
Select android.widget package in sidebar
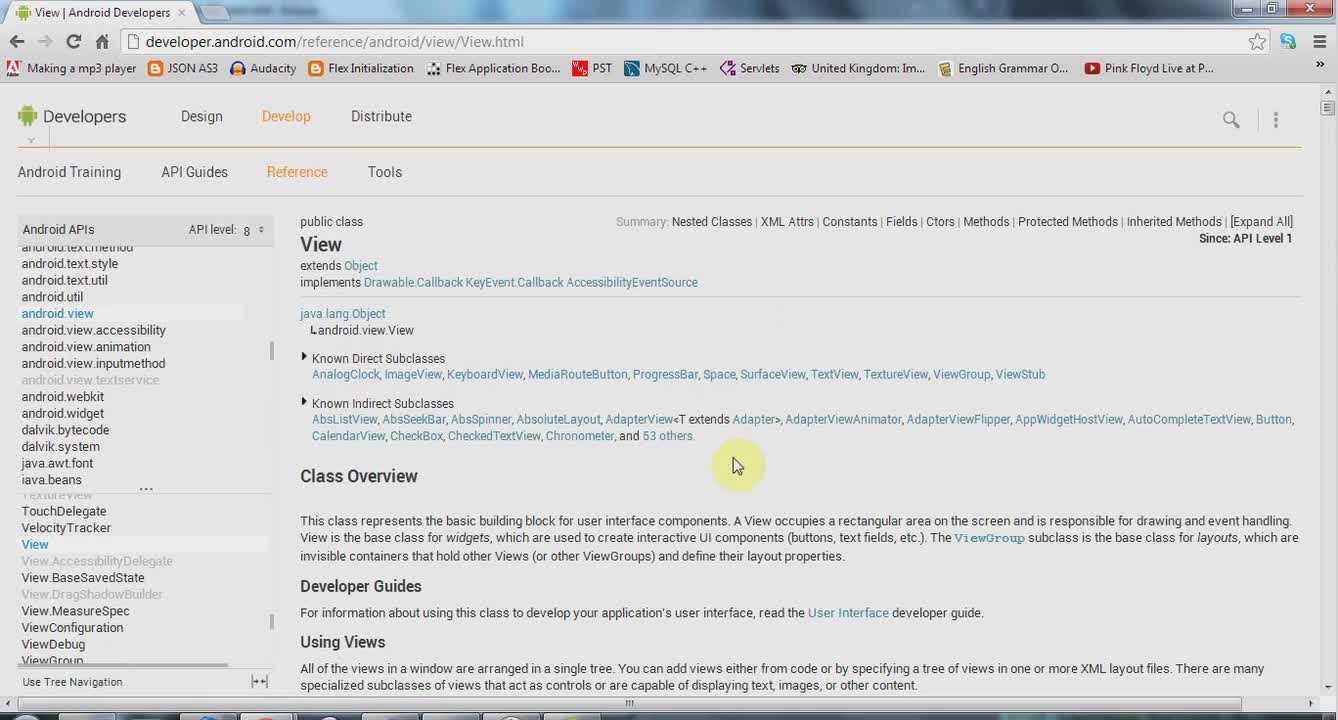click(x=63, y=413)
